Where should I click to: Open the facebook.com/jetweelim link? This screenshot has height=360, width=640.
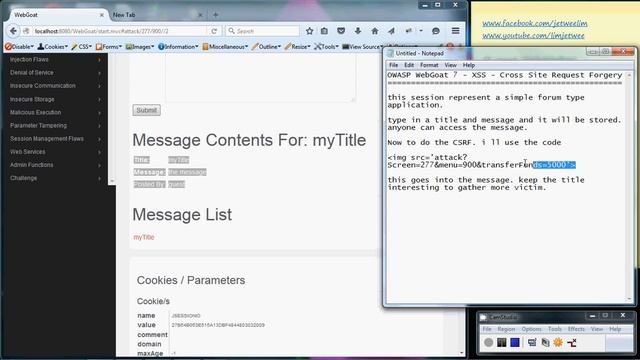(x=535, y=23)
